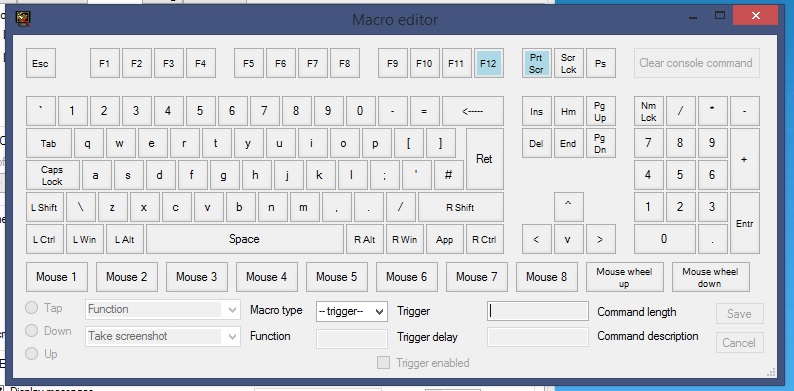This screenshot has height=391, width=794.
Task: Click the Cancel button
Action: click(739, 343)
